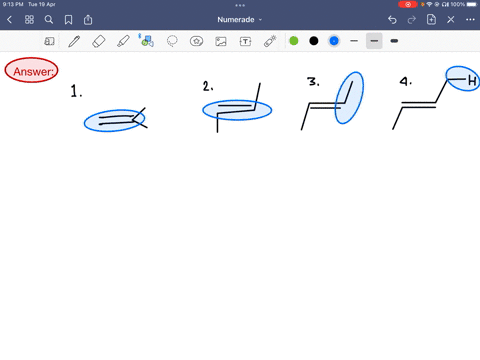The width and height of the screenshot is (480, 360).
Task: Tap the red Answer label
Action: tap(32, 70)
